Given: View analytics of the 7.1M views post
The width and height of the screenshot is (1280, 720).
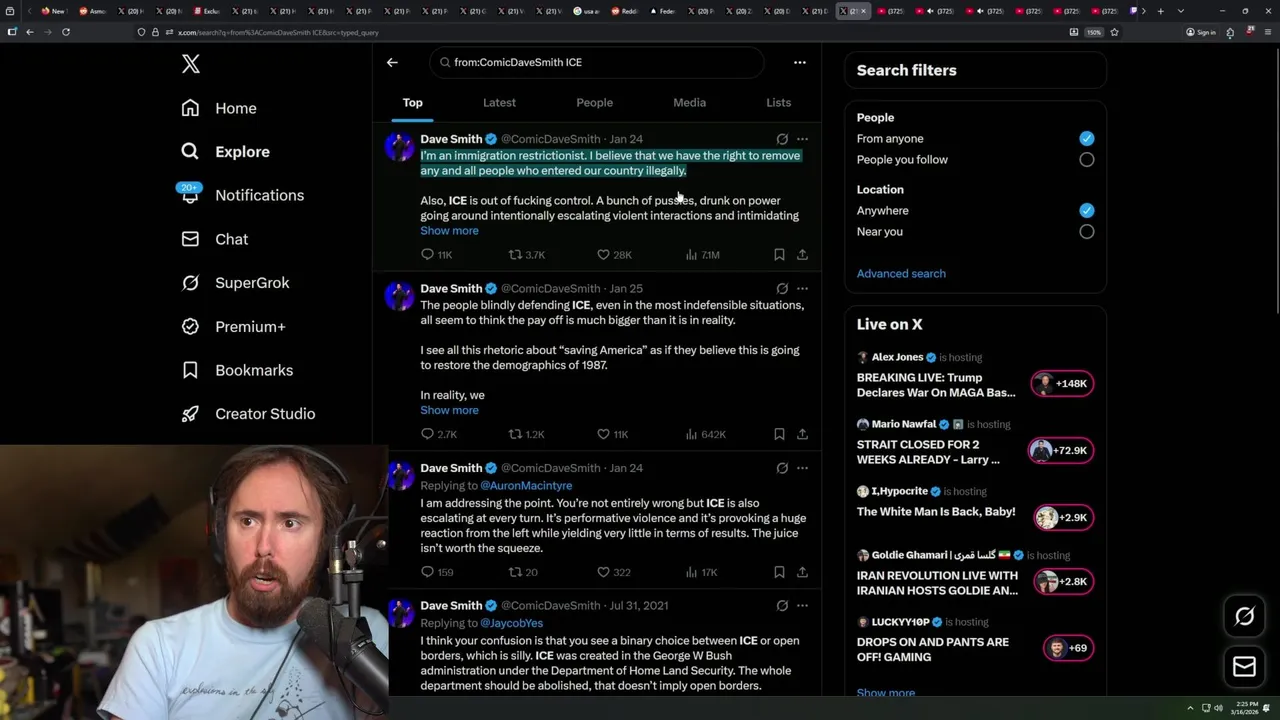Looking at the screenshot, I should 702,255.
